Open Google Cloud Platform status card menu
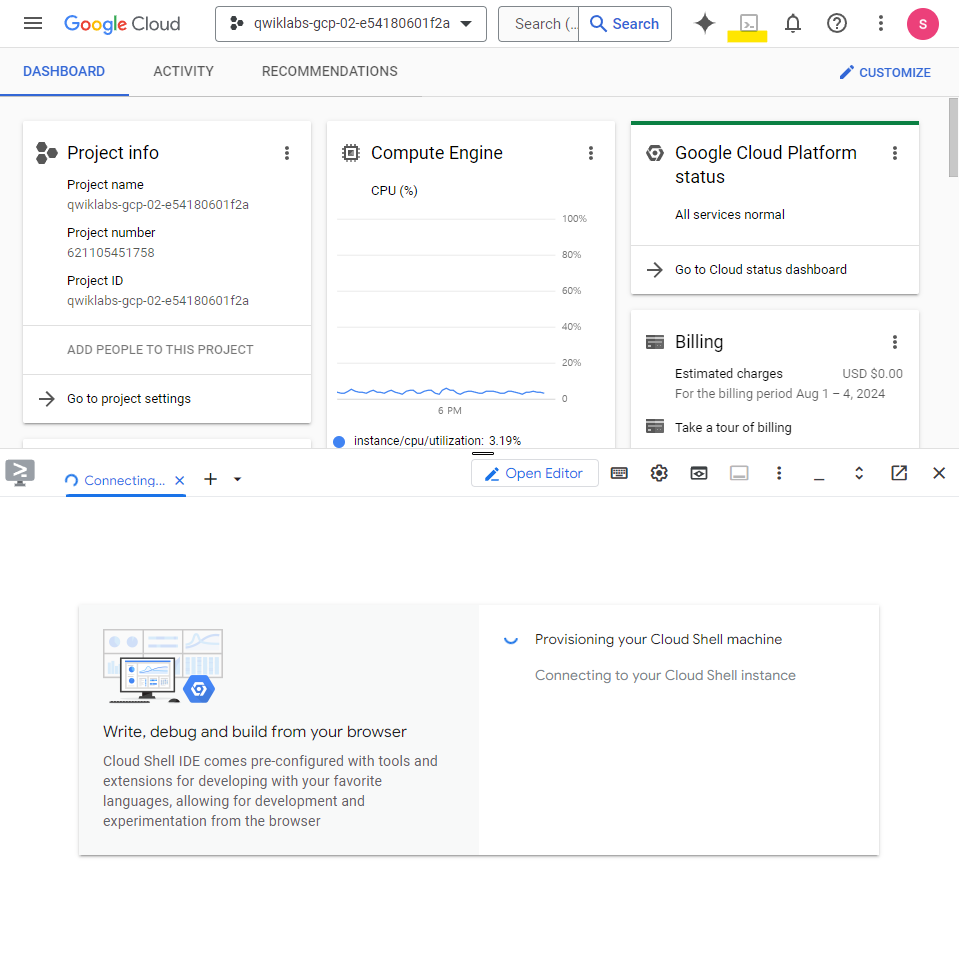The width and height of the screenshot is (959, 957). (895, 153)
